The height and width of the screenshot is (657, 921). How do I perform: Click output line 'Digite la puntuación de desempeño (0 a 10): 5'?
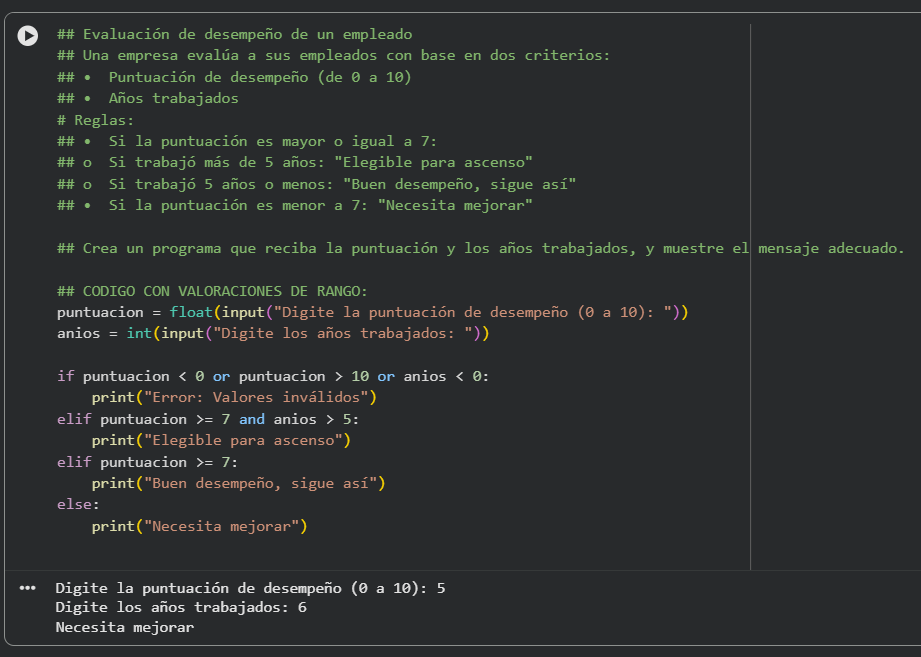point(250,588)
